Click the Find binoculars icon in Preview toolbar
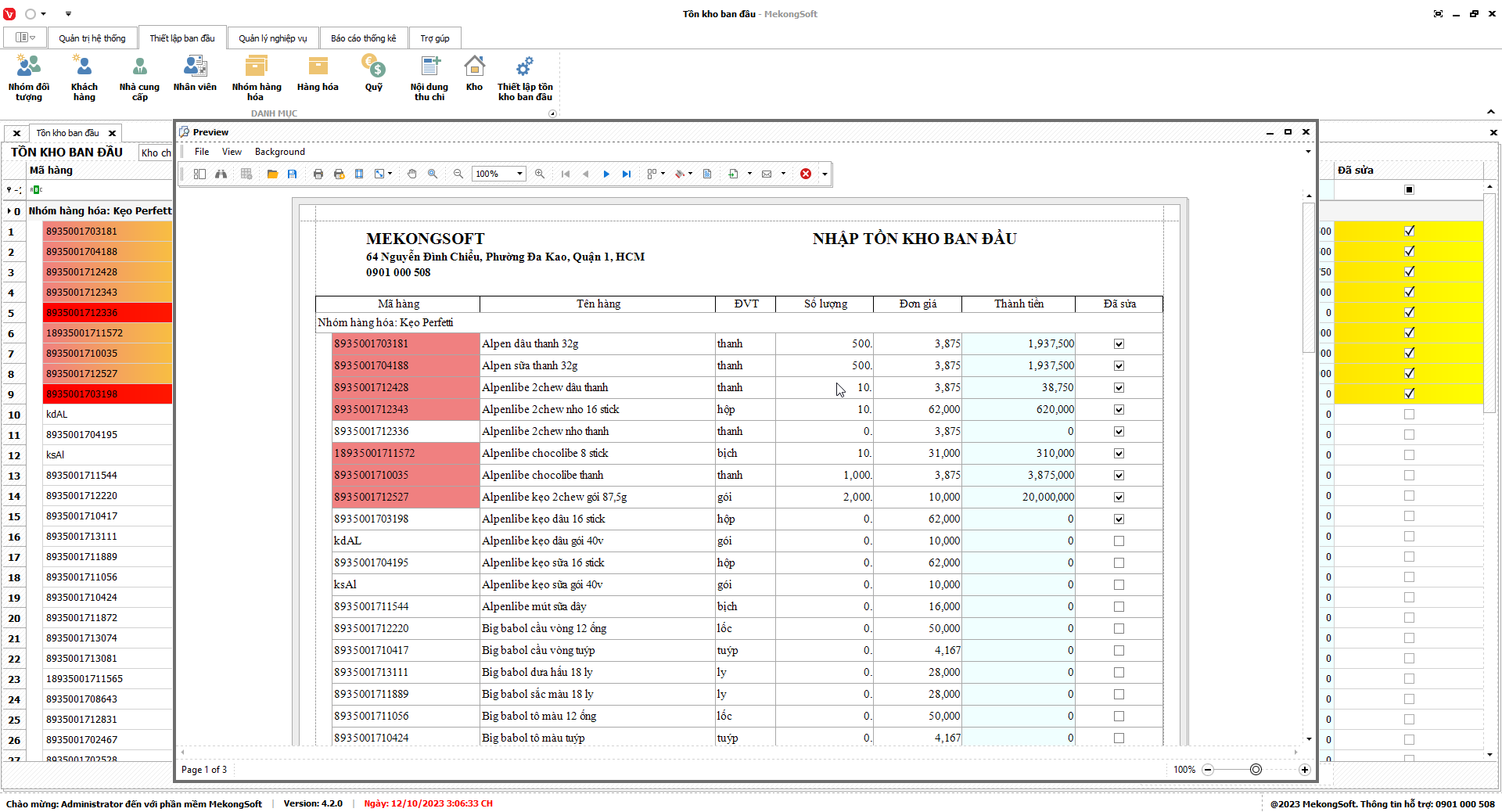This screenshot has height=812, width=1502. coord(221,174)
